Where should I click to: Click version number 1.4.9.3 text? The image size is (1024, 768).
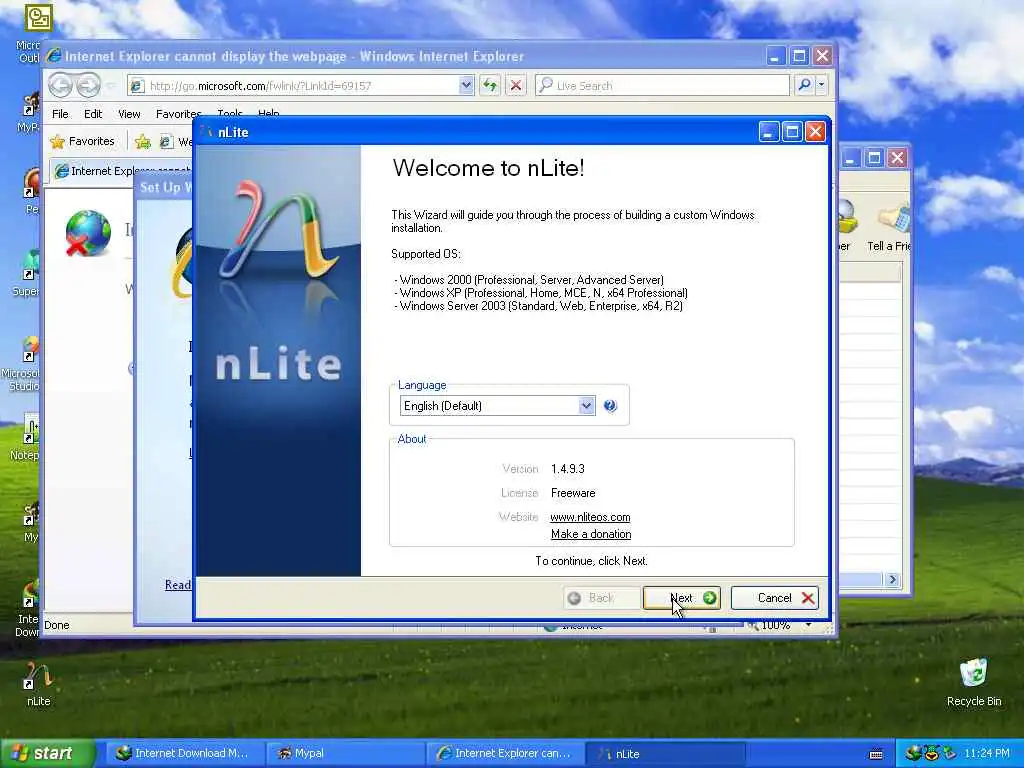click(x=568, y=469)
